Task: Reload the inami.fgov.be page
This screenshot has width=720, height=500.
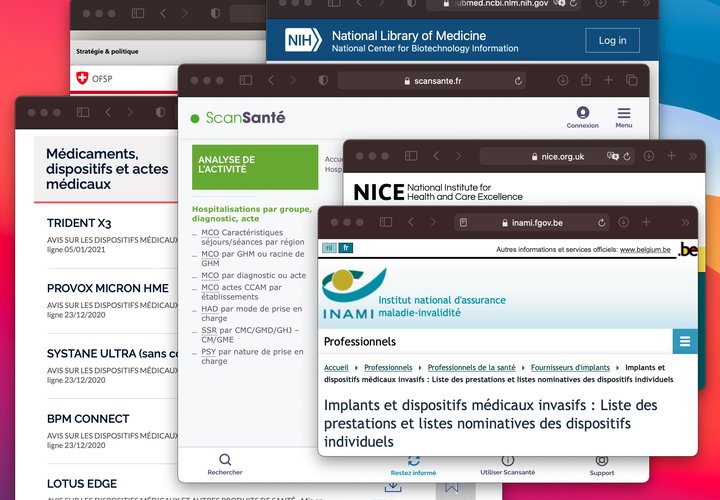Action: point(602,222)
